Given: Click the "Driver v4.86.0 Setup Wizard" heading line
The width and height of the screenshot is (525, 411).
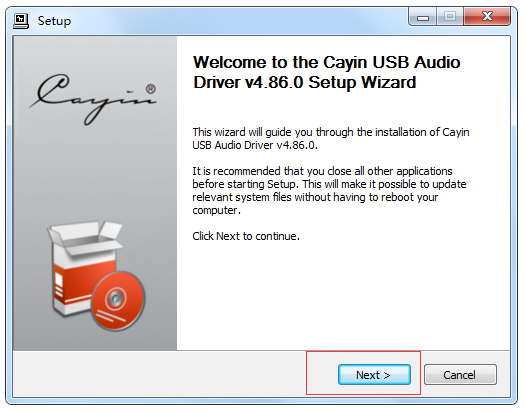Looking at the screenshot, I should [x=304, y=82].
